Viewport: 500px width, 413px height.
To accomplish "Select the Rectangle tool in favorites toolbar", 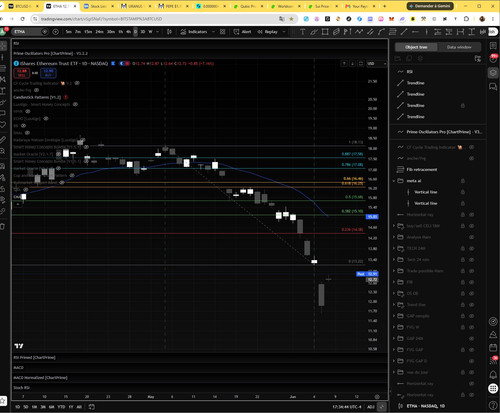I will pyautogui.click(x=325, y=32).
